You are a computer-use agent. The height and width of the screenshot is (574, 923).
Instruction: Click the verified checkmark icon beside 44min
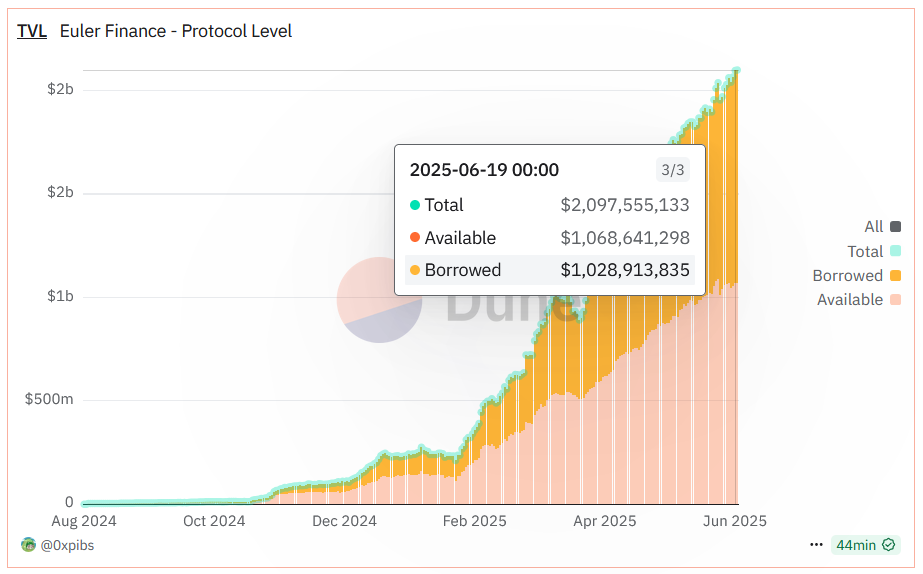pyautogui.click(x=889, y=545)
